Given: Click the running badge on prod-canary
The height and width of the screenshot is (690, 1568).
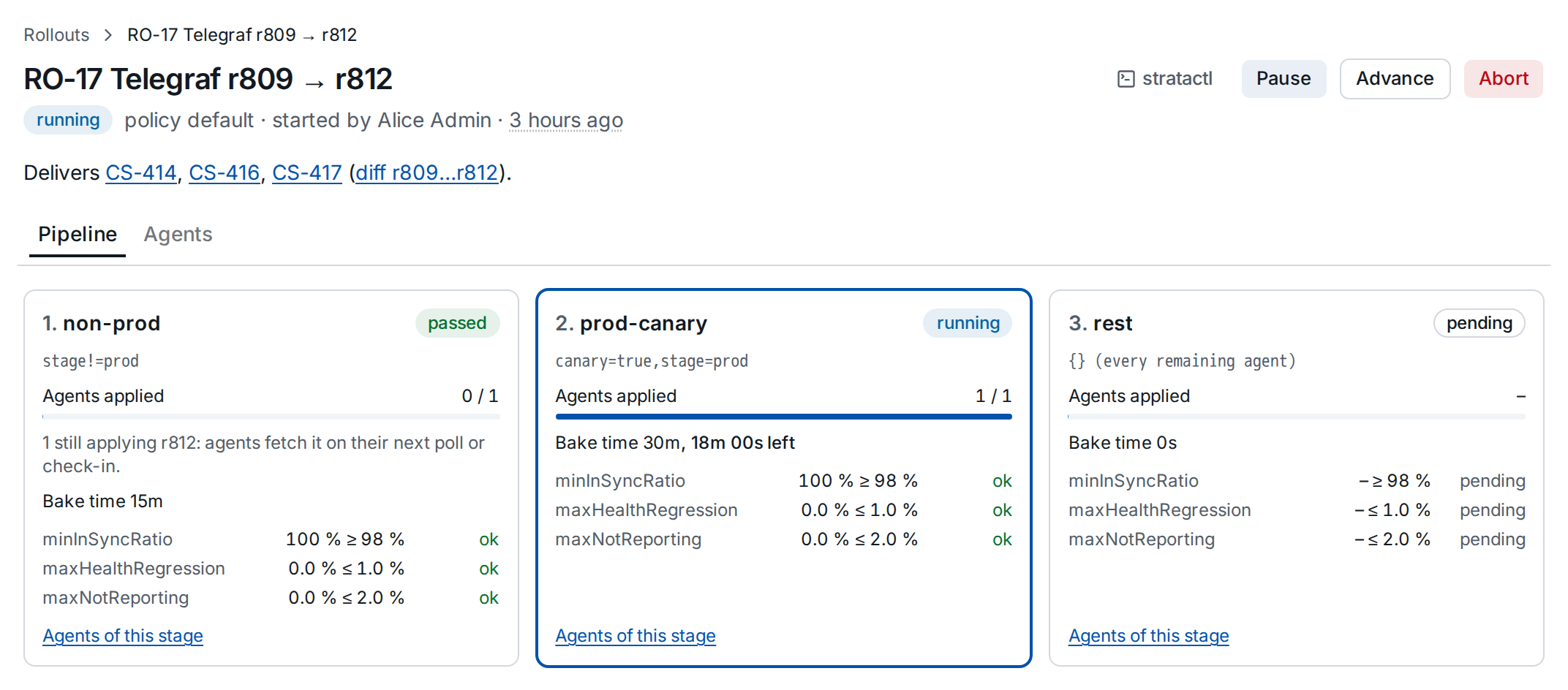Looking at the screenshot, I should 968,323.
